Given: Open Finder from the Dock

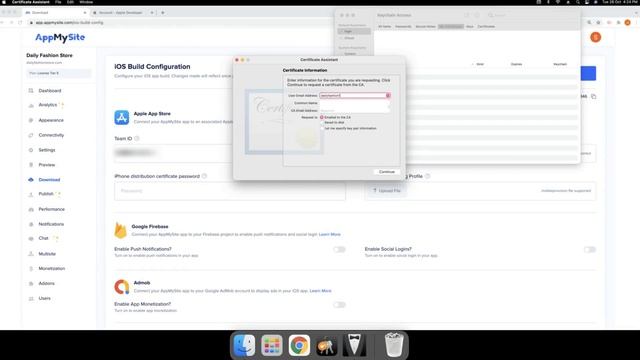Looking at the screenshot, I should click(244, 345).
